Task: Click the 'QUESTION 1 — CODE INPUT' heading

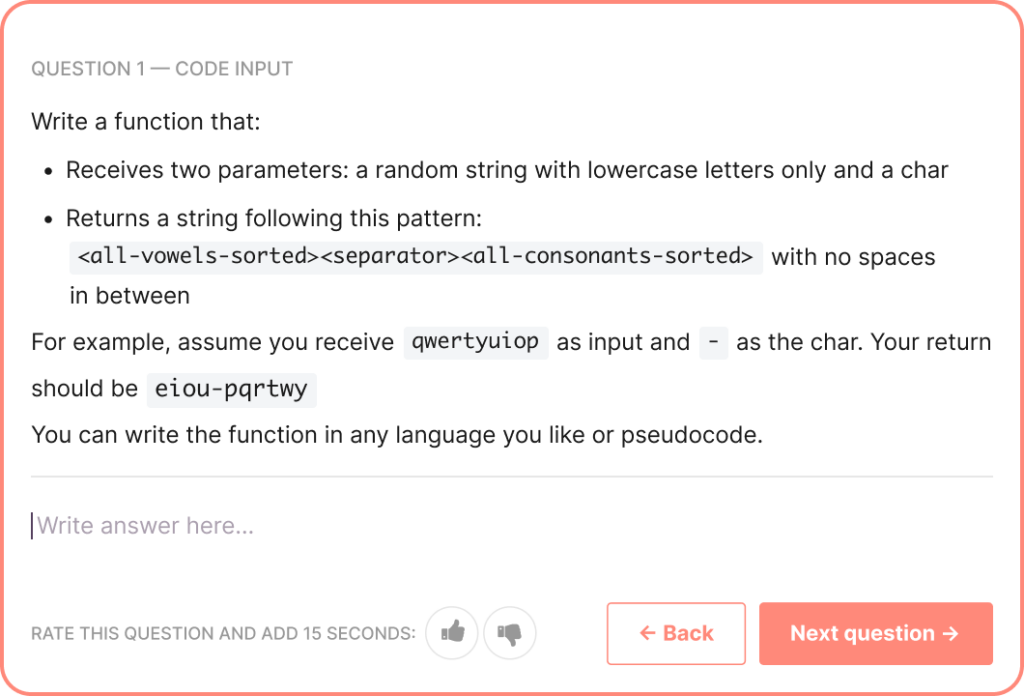Action: point(162,69)
